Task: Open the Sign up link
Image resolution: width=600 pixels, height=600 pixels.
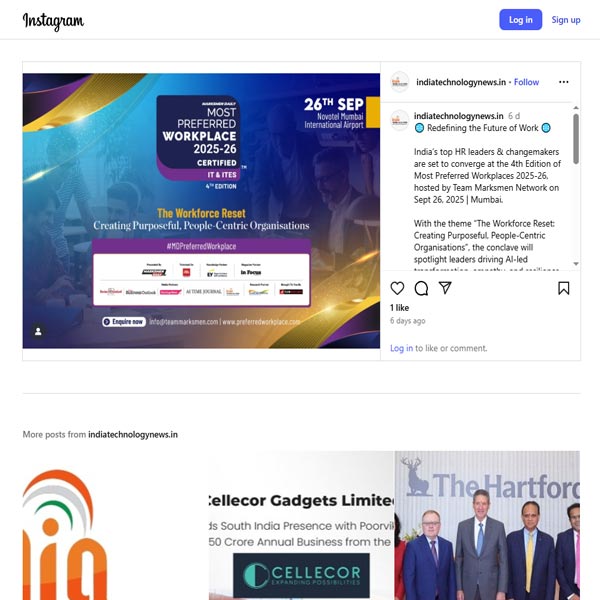Action: pos(566,20)
